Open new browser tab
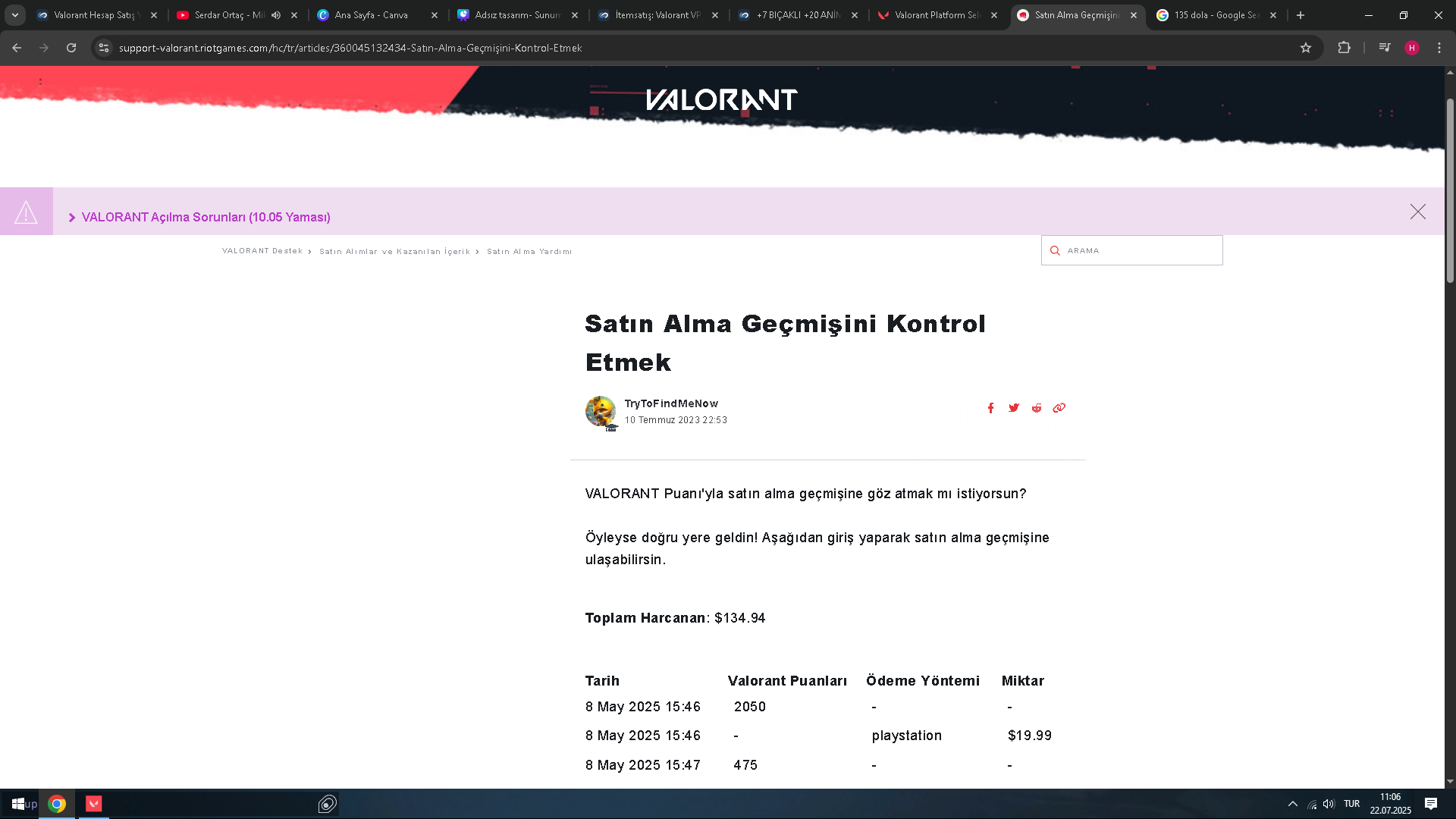Screen dimensions: 1456x819 coord(1301,15)
